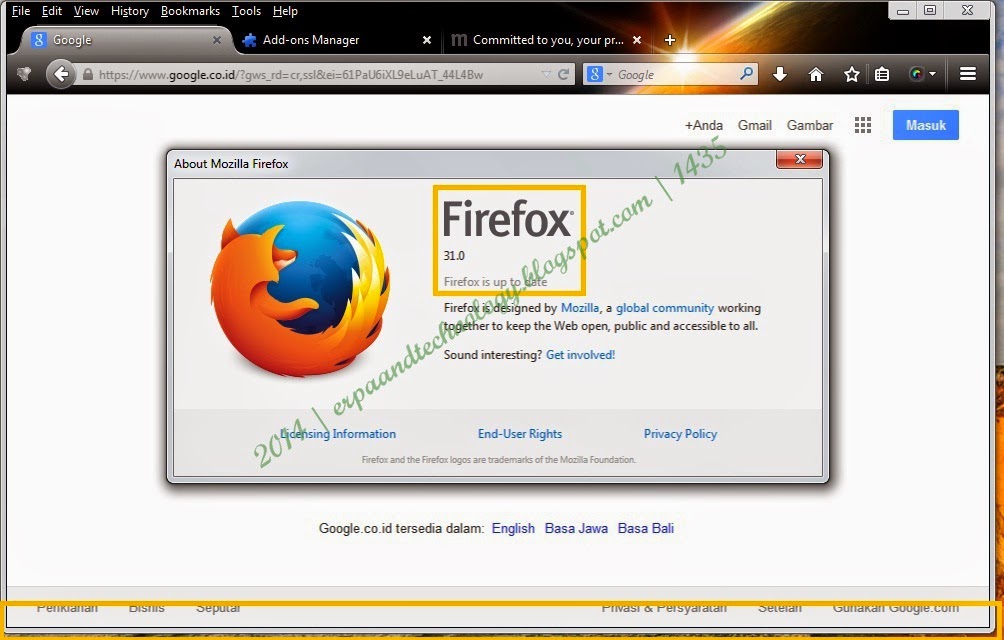
Task: Close the Add-ons Manager tab
Action: click(x=426, y=40)
